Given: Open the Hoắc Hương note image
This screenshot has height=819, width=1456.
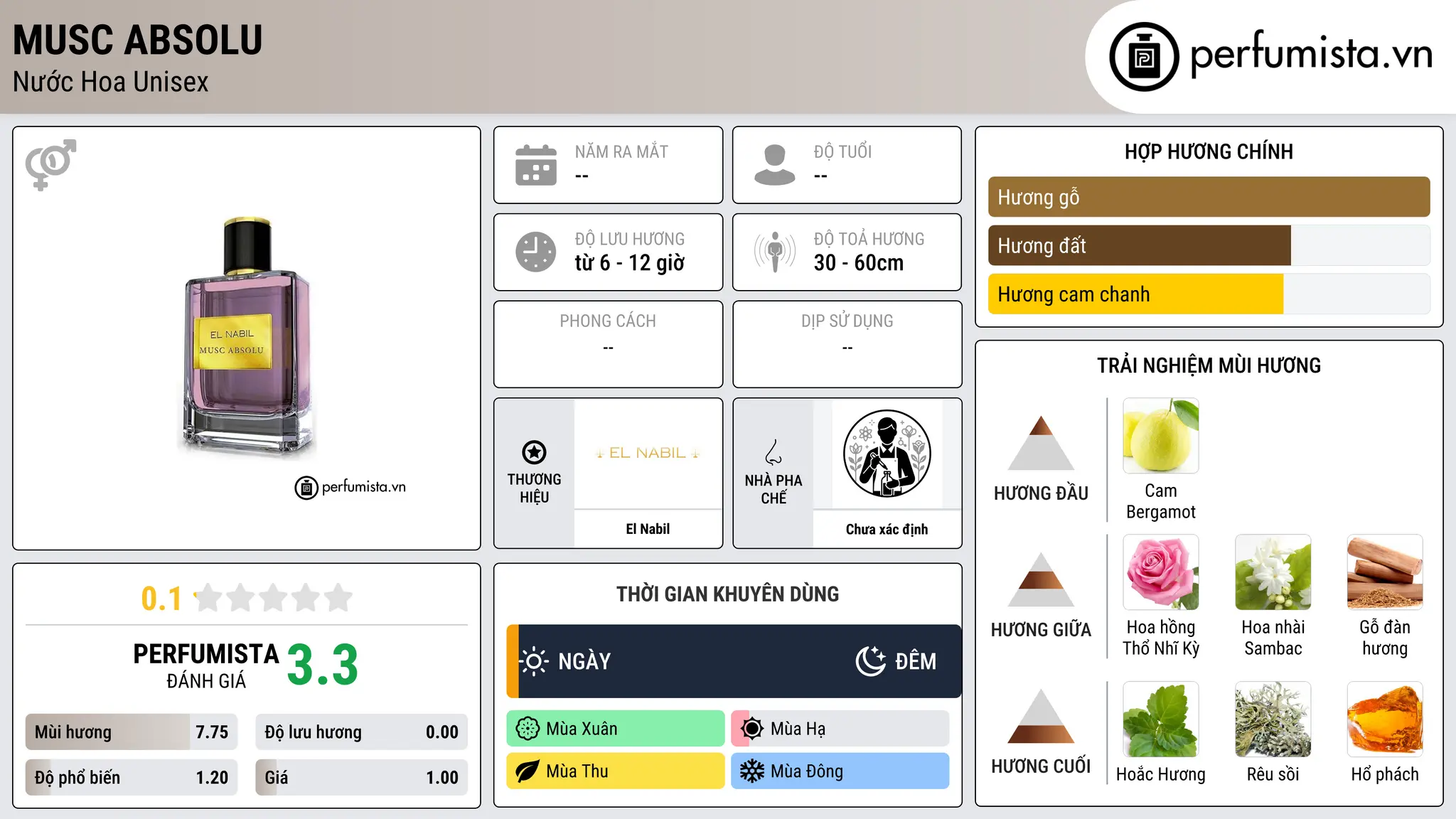Looking at the screenshot, I should tap(1161, 719).
